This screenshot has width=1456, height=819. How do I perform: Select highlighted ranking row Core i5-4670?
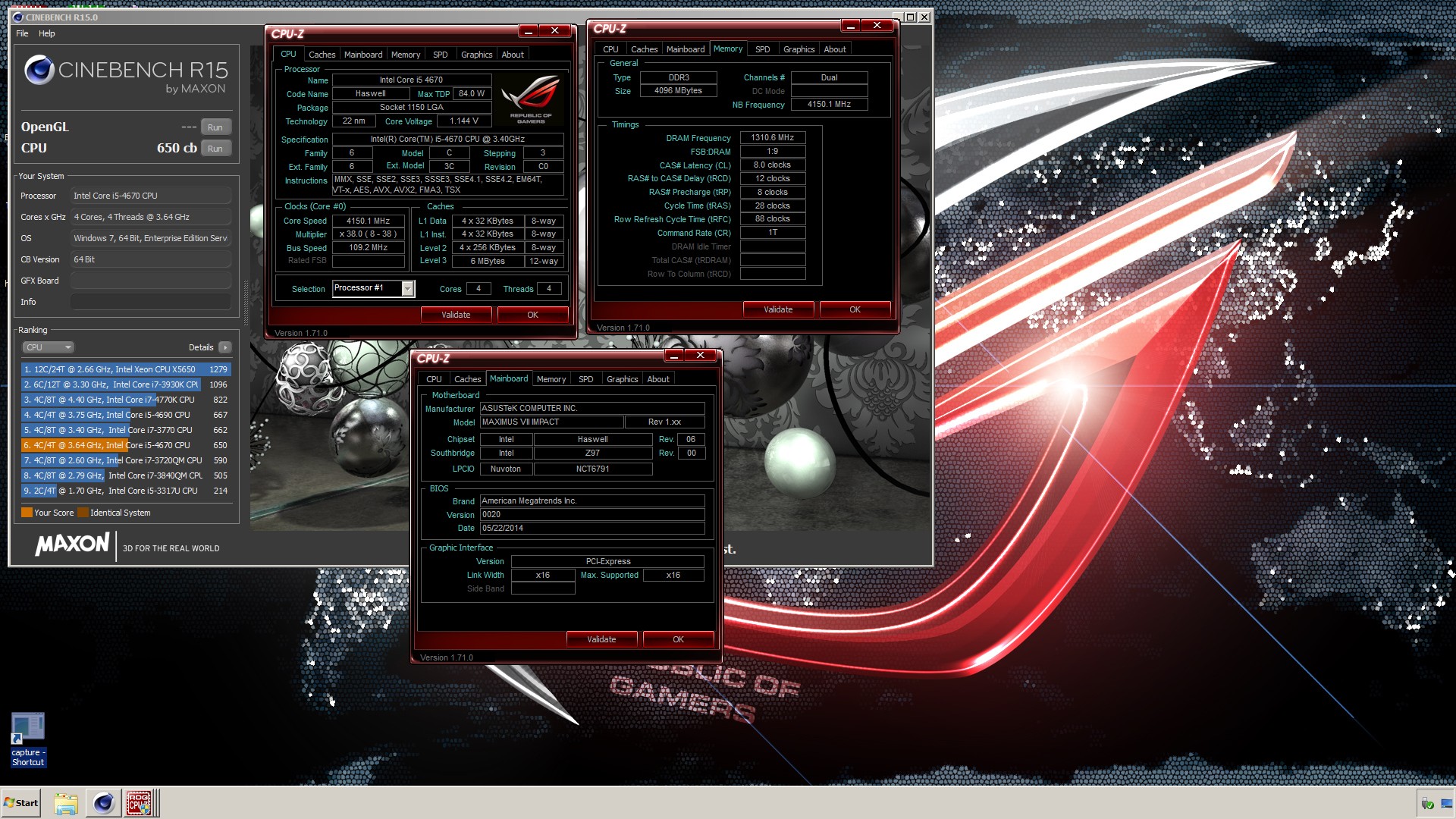coord(126,445)
